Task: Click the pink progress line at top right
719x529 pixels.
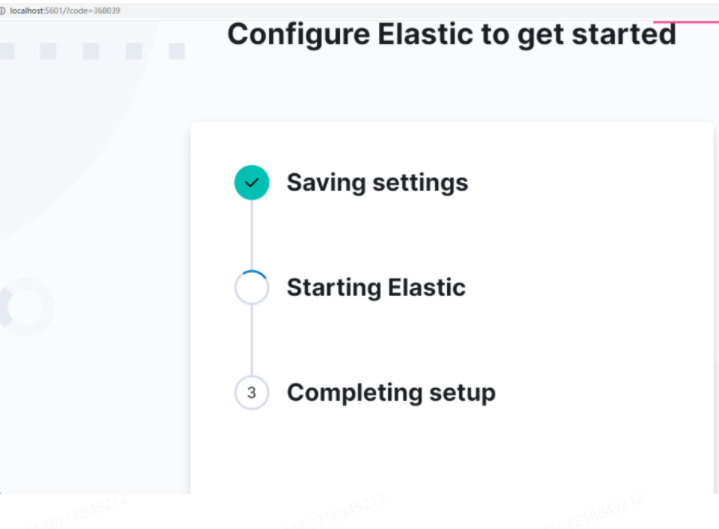Action: coord(686,22)
